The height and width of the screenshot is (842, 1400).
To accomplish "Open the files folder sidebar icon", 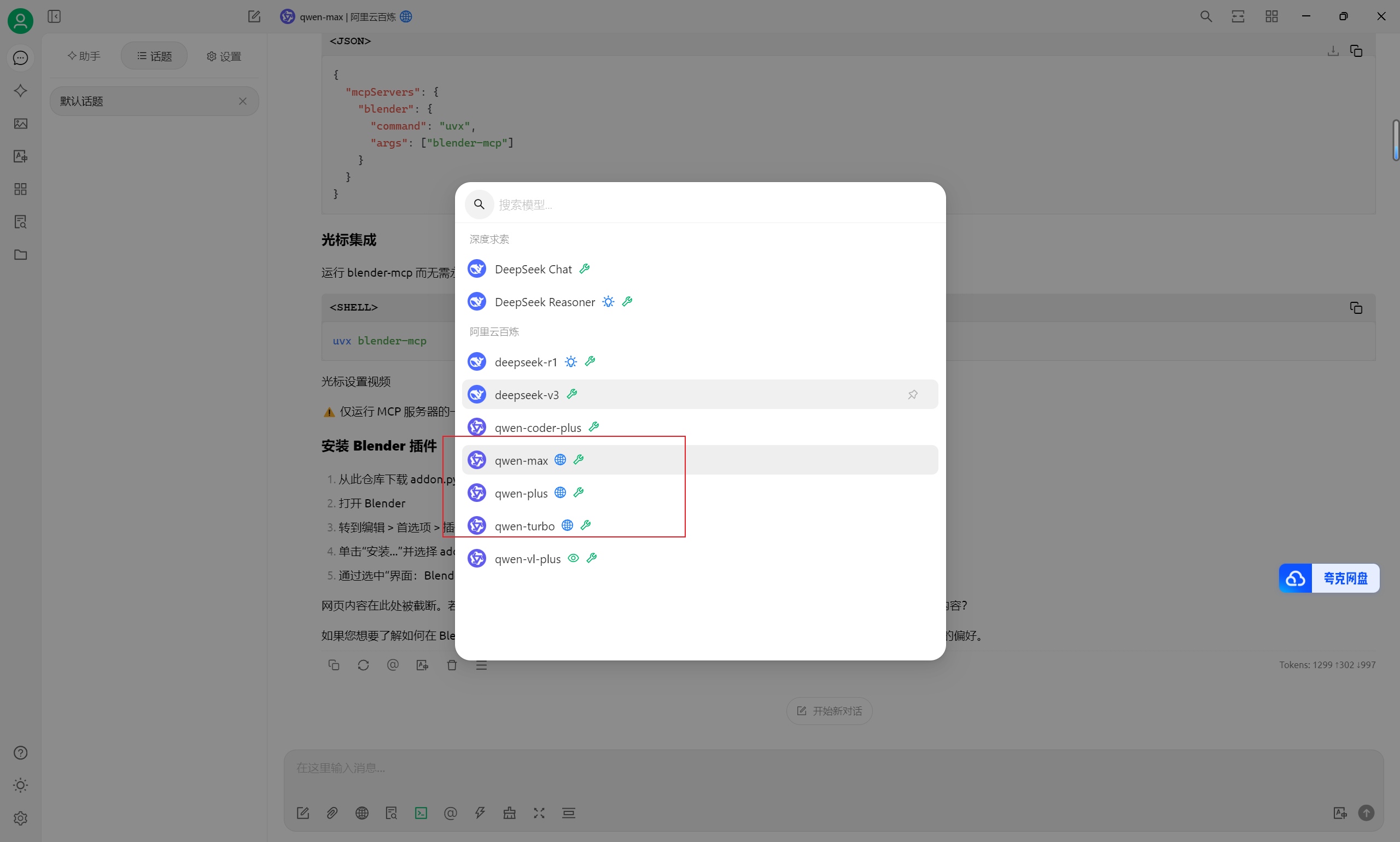I will point(20,255).
